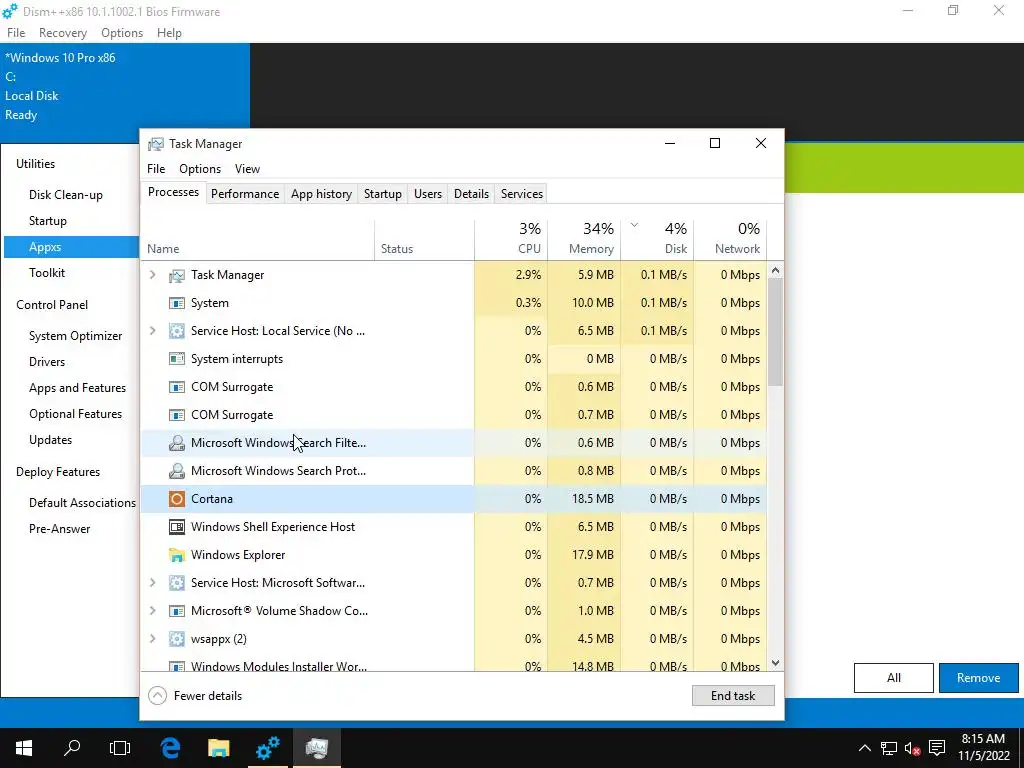Switch to the Startup tab in Task Manager
The image size is (1024, 768).
[383, 194]
